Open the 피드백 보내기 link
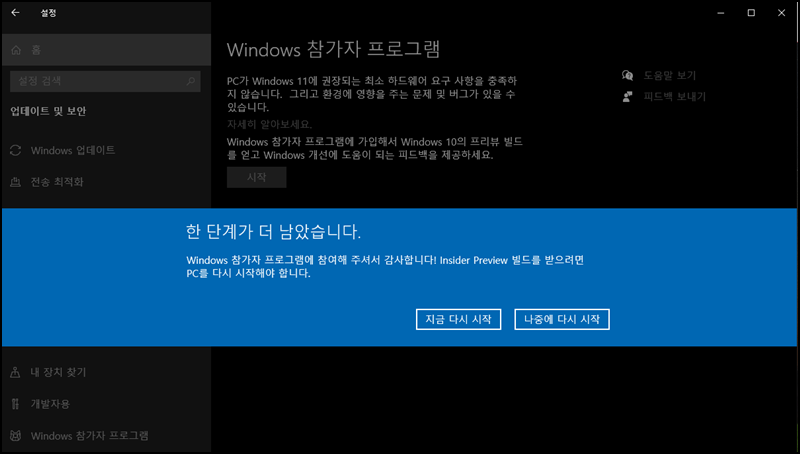The height and width of the screenshot is (454, 800). pos(674,96)
